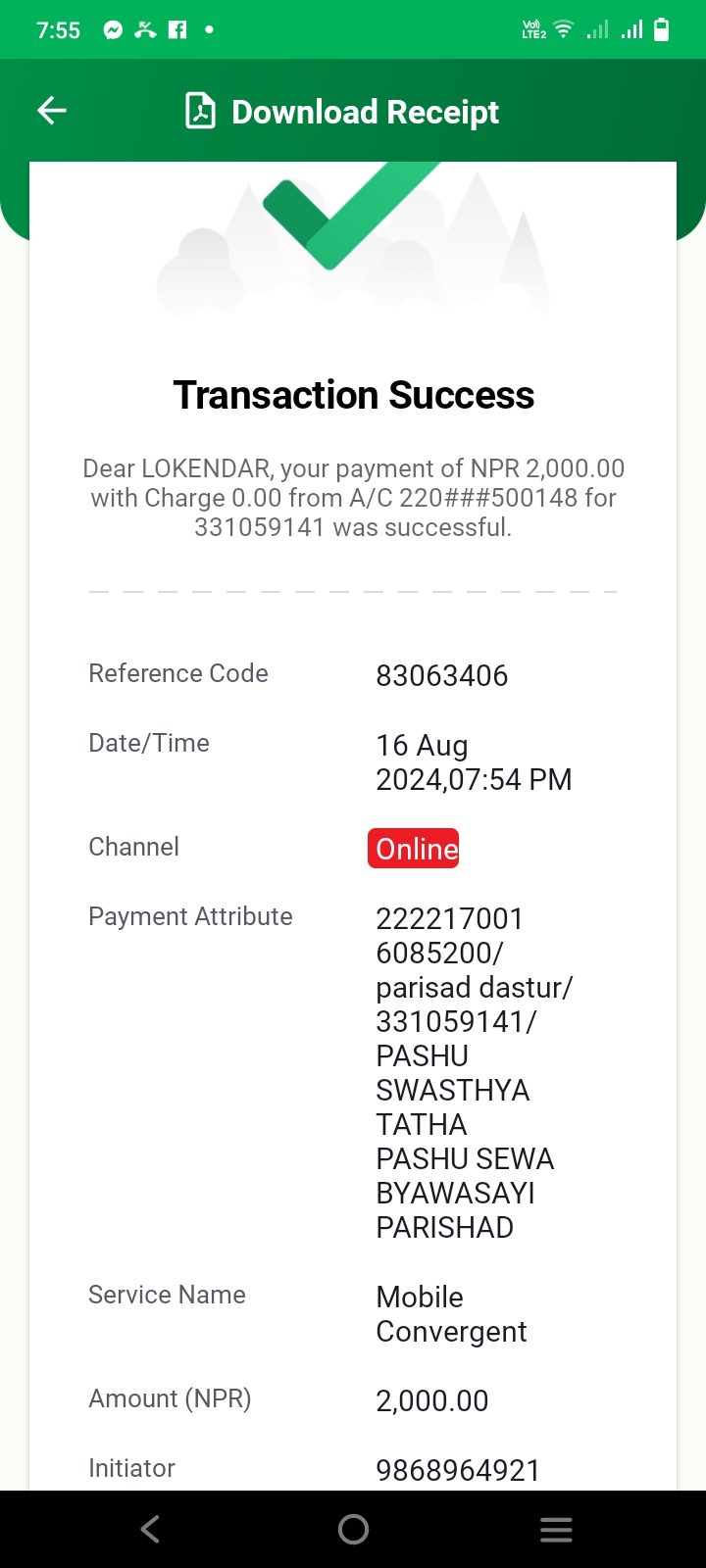Tap the Transaction Success heading
Screen dimensions: 706x1568
point(353,395)
